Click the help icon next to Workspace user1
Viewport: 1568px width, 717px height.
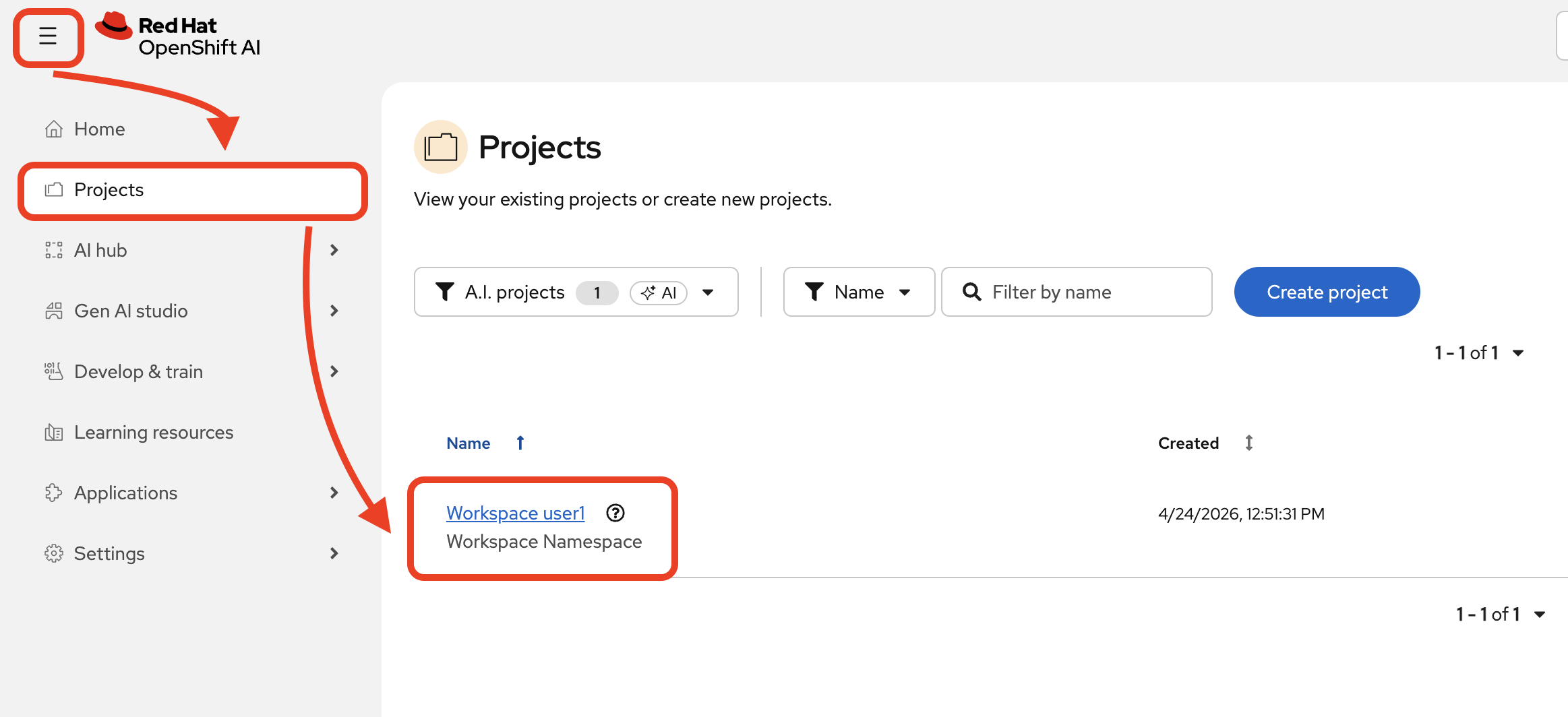coord(615,513)
